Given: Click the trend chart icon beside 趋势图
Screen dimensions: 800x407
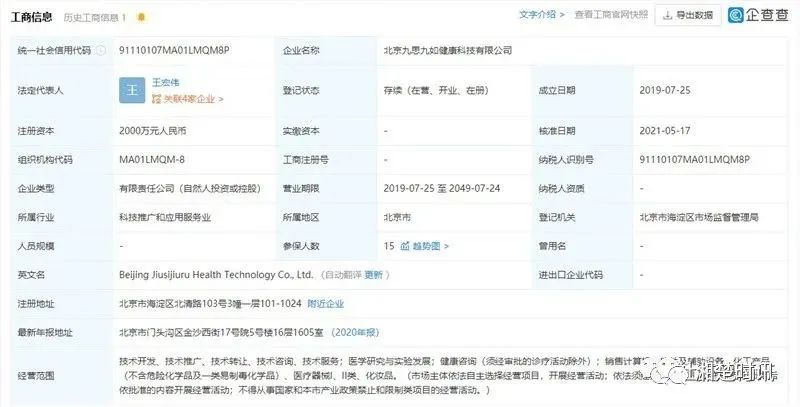Looking at the screenshot, I should pos(405,246).
